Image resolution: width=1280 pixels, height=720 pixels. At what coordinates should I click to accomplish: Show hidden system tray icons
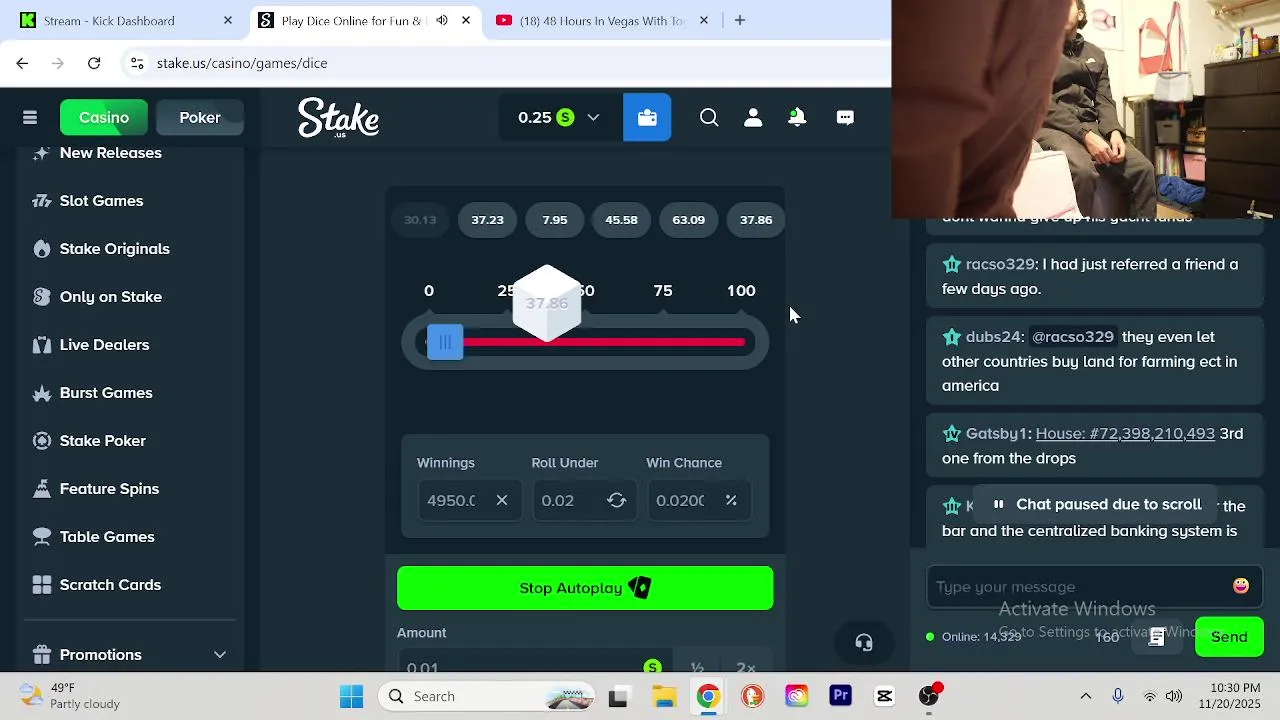tap(1085, 696)
